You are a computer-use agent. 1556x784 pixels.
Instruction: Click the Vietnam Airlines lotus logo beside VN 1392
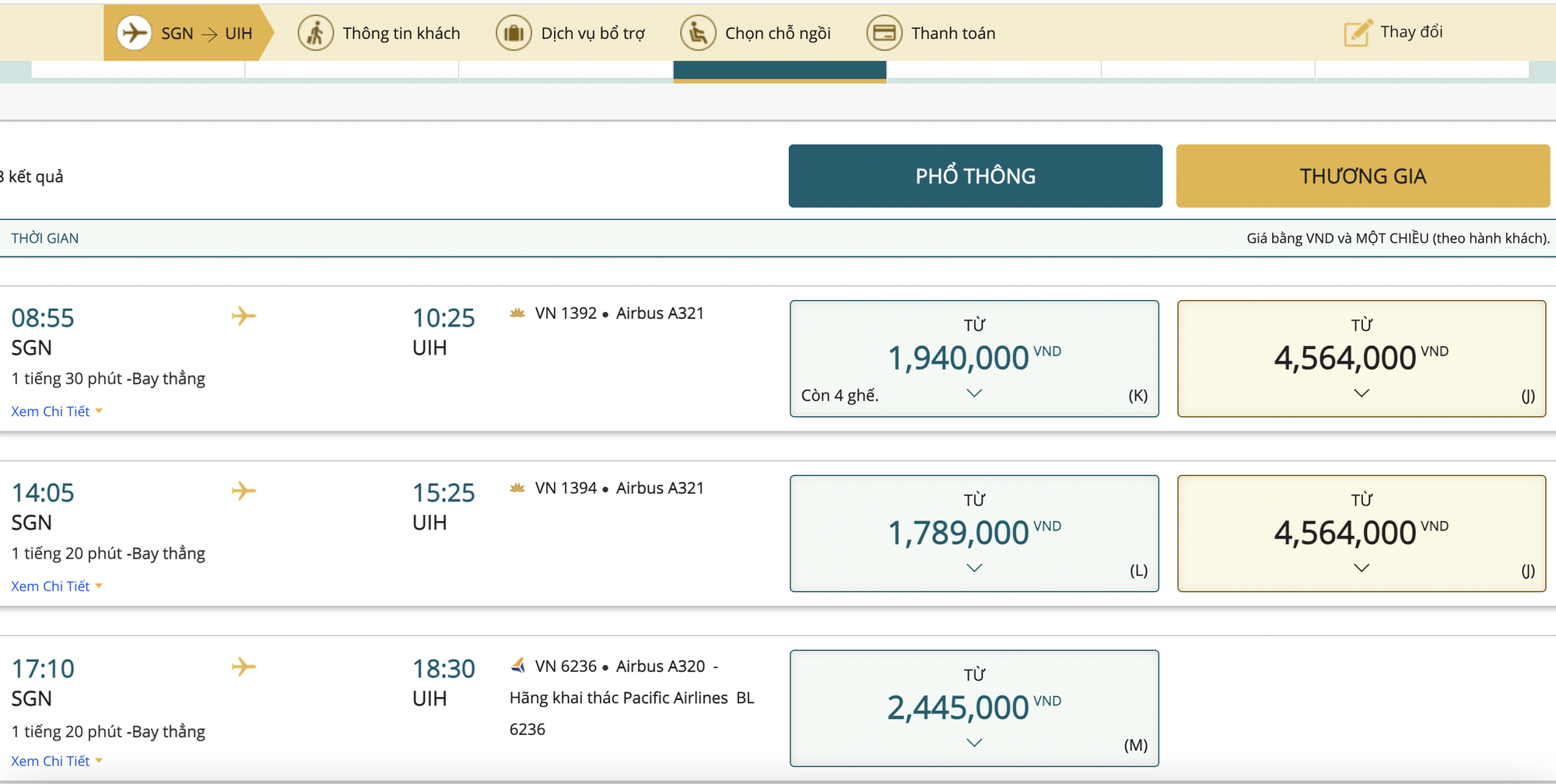pos(517,313)
